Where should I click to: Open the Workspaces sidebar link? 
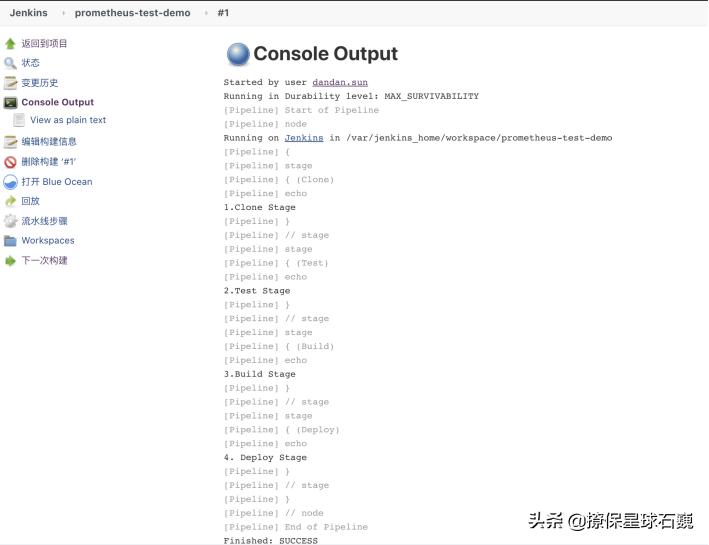(x=48, y=241)
